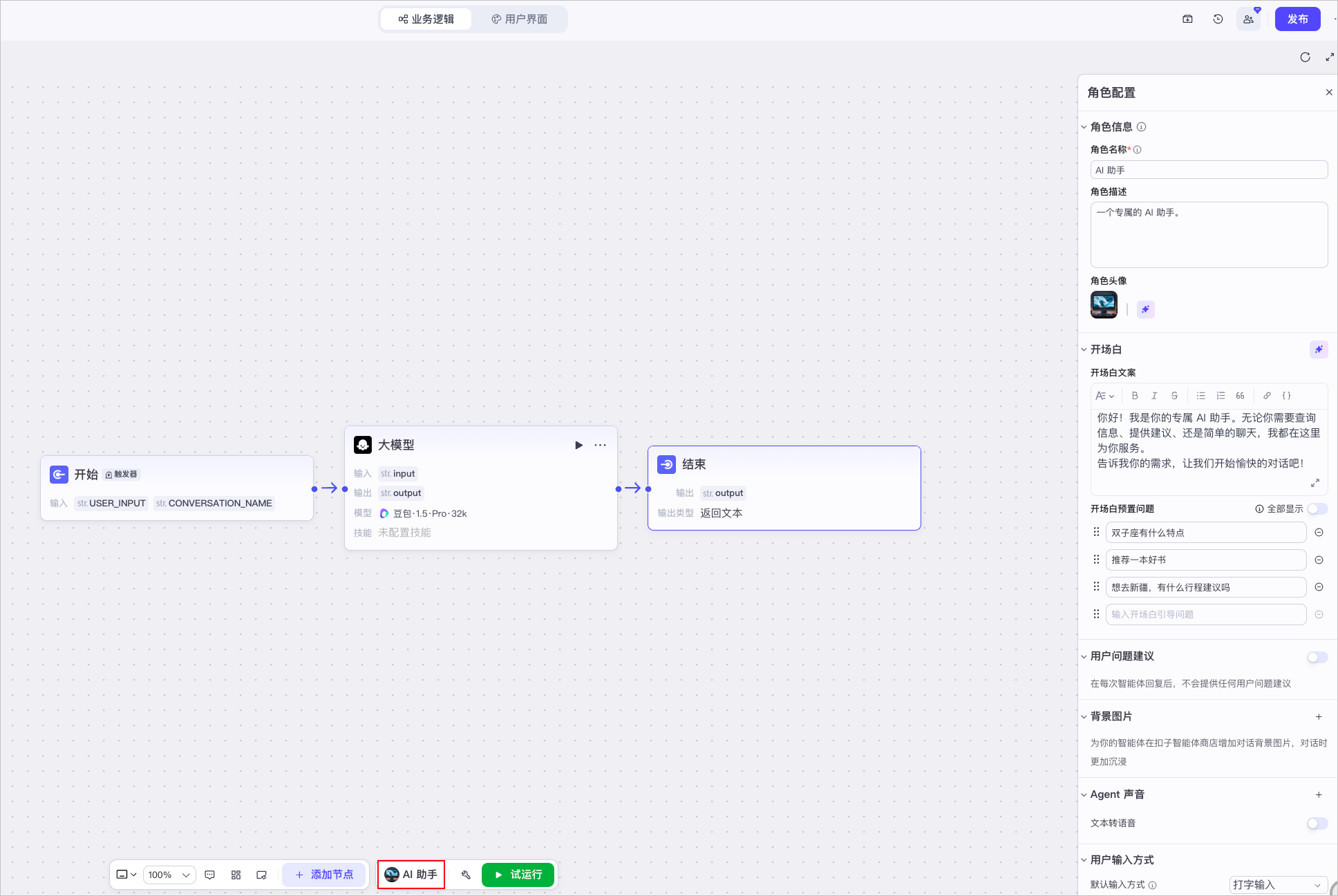The height and width of the screenshot is (896, 1338).
Task: Refresh the canvas with the reload icon
Action: (x=1305, y=57)
